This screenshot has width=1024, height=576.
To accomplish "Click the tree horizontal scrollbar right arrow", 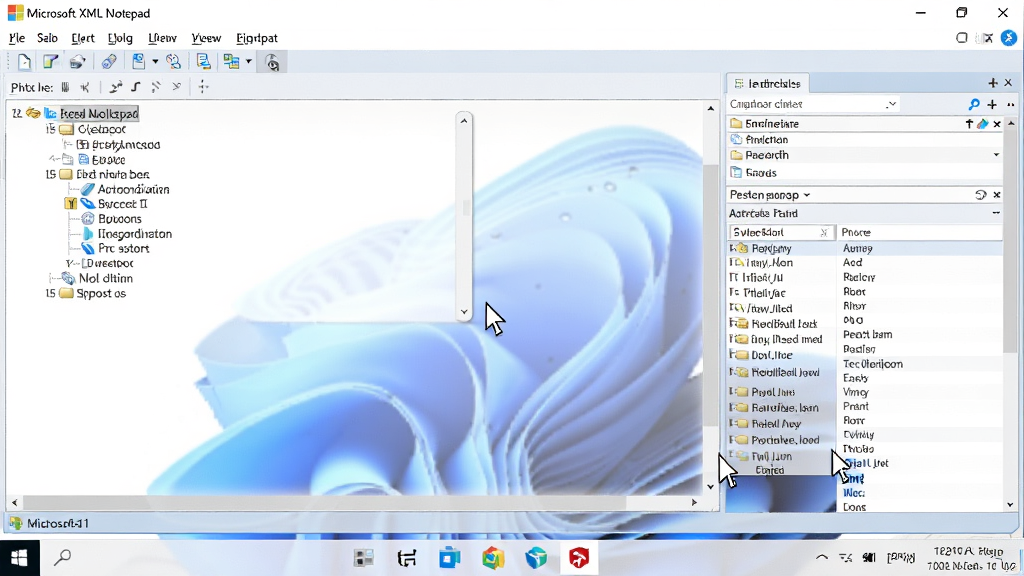I will coord(694,502).
